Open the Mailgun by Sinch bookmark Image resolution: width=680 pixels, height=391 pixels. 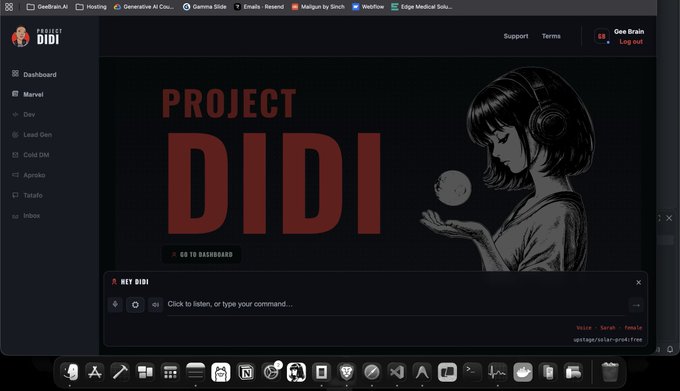318,7
